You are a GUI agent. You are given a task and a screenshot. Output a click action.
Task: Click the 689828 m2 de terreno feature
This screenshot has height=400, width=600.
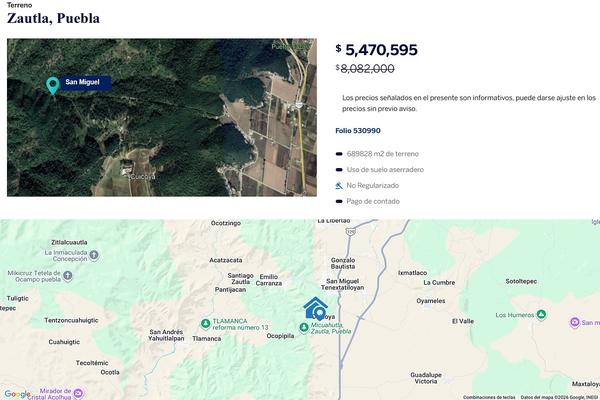click(x=383, y=154)
